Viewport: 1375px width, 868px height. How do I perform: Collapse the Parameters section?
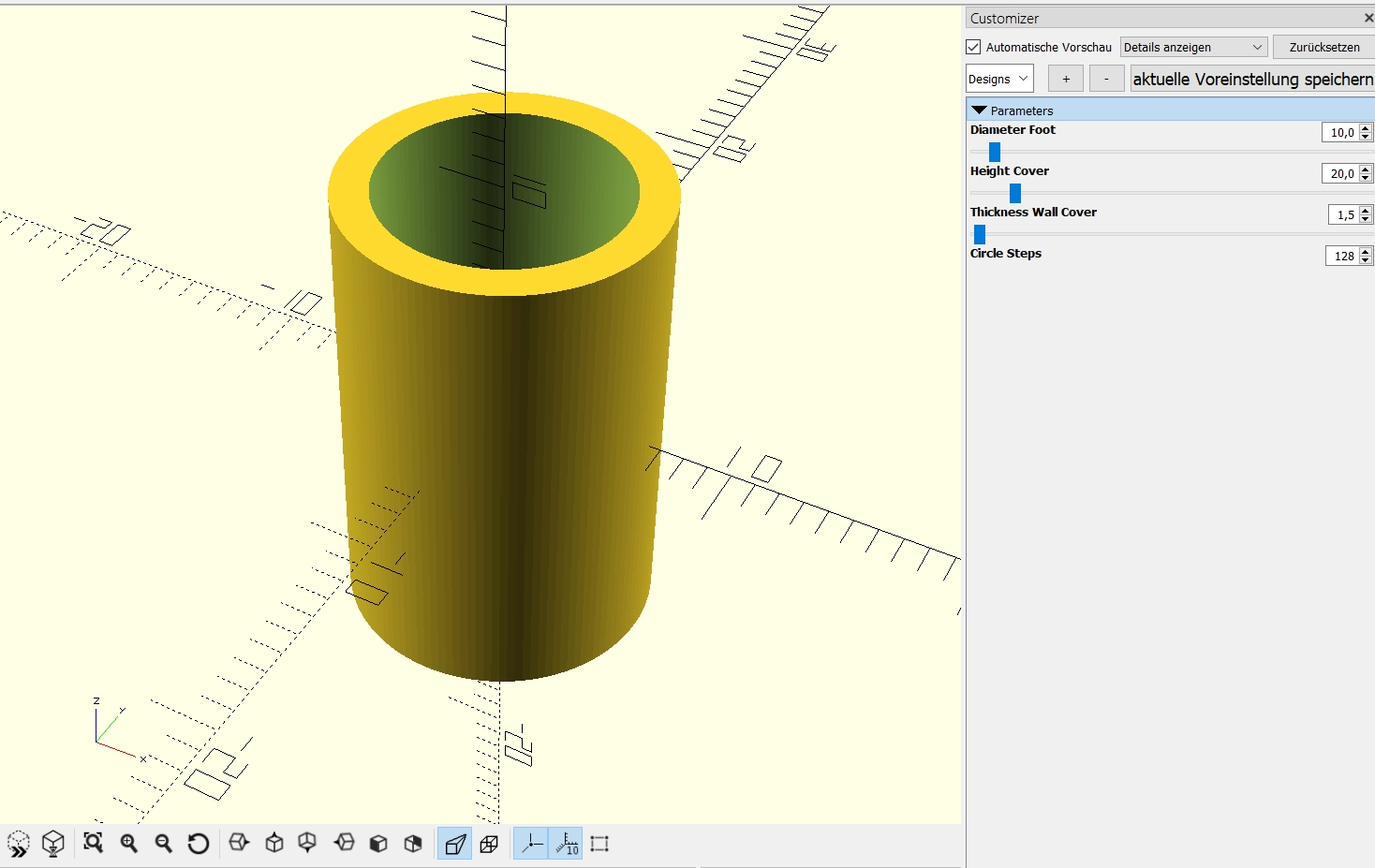pyautogui.click(x=980, y=110)
